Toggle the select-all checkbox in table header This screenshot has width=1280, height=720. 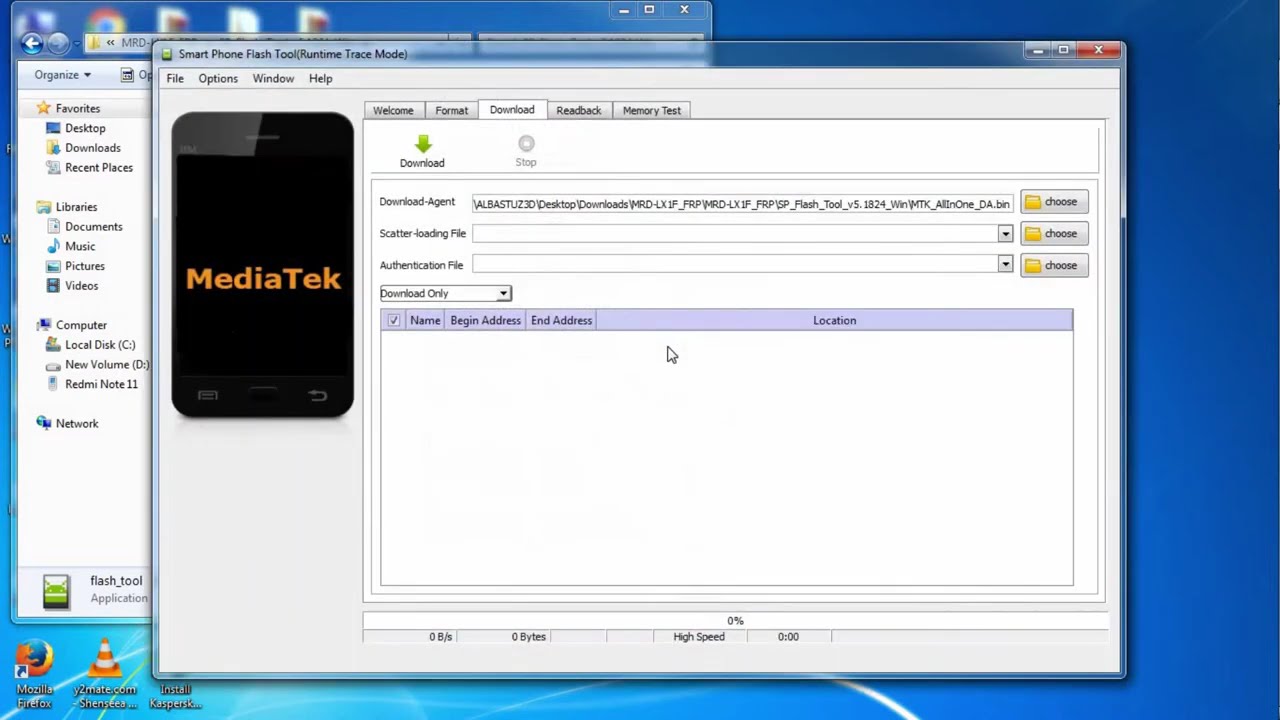point(393,320)
